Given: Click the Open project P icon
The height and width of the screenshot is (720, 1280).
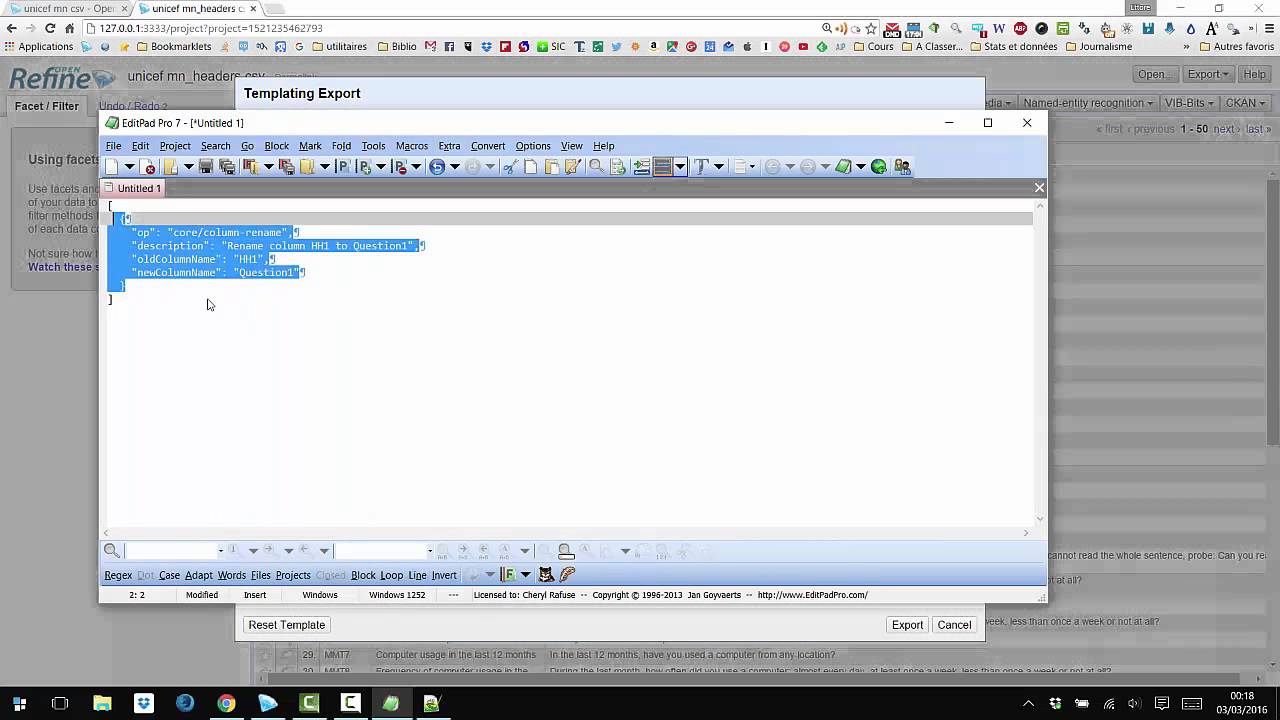Looking at the screenshot, I should click(344, 167).
